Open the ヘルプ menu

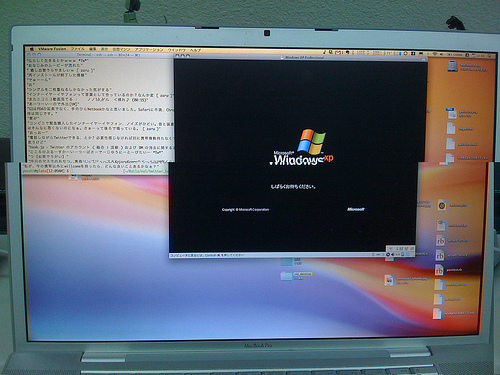point(195,50)
